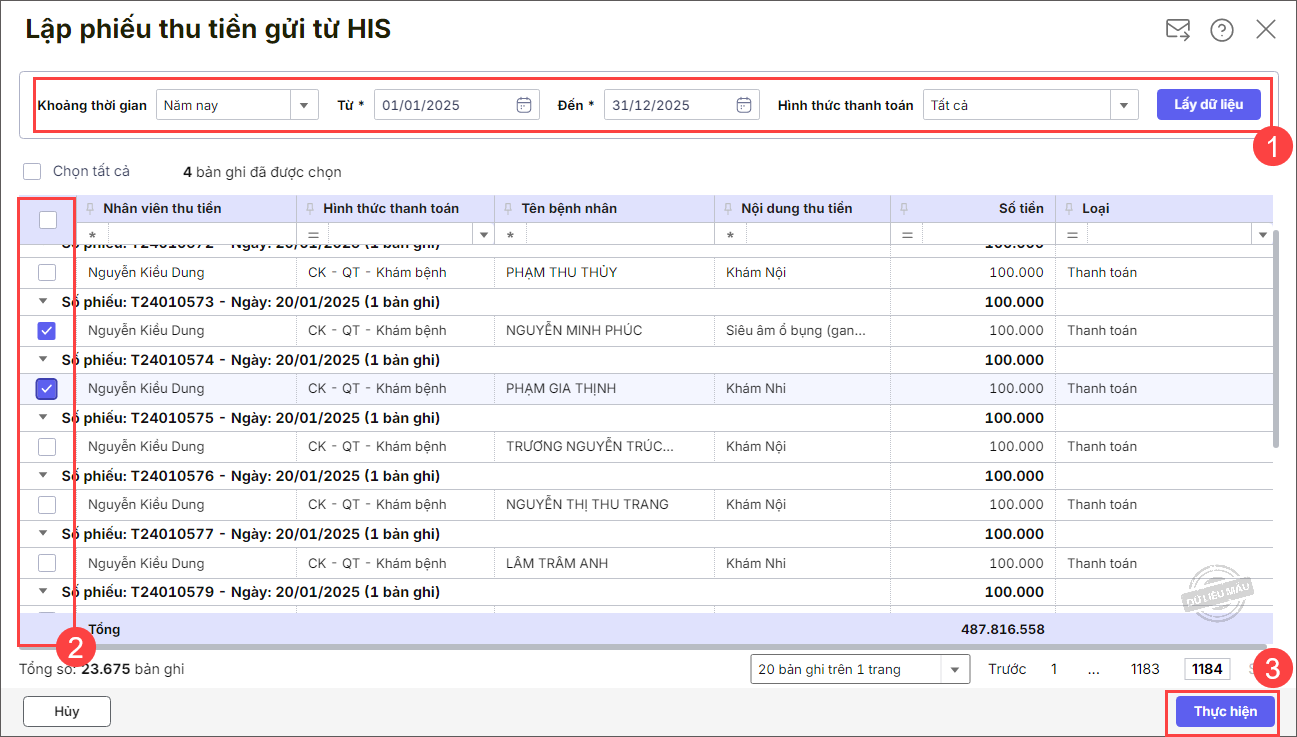Click the Lấy dữ liệu button

pyautogui.click(x=1208, y=104)
